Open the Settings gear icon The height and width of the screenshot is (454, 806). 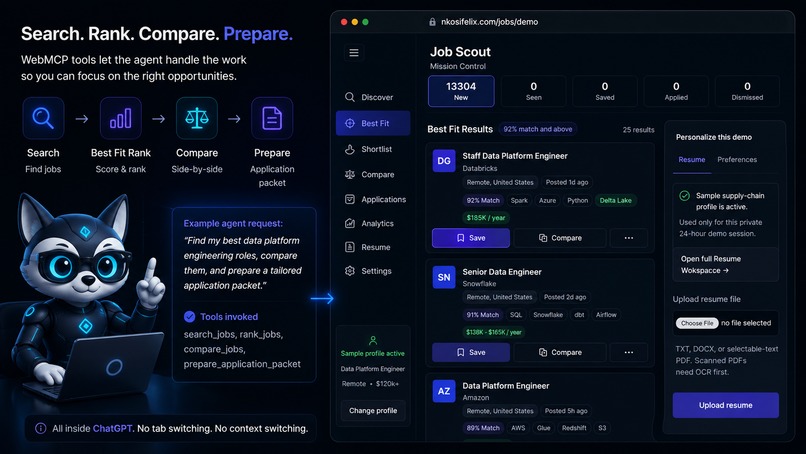(350, 270)
